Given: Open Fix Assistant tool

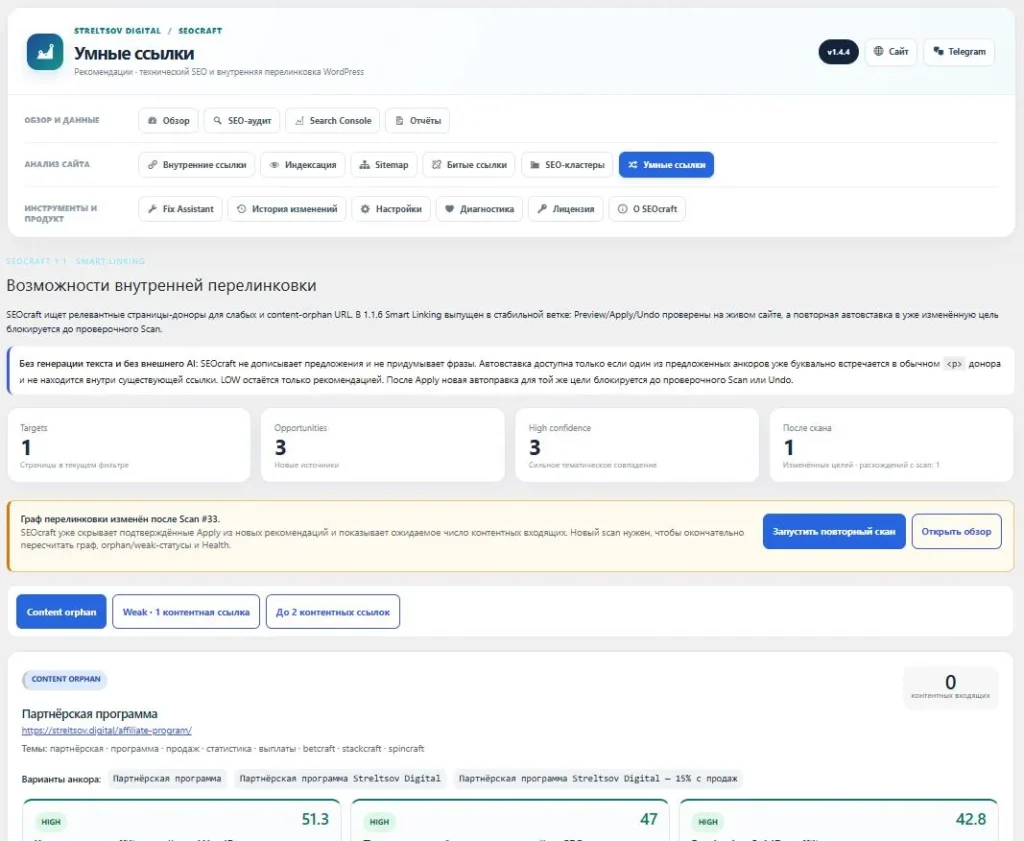Looking at the screenshot, I should click(x=180, y=209).
